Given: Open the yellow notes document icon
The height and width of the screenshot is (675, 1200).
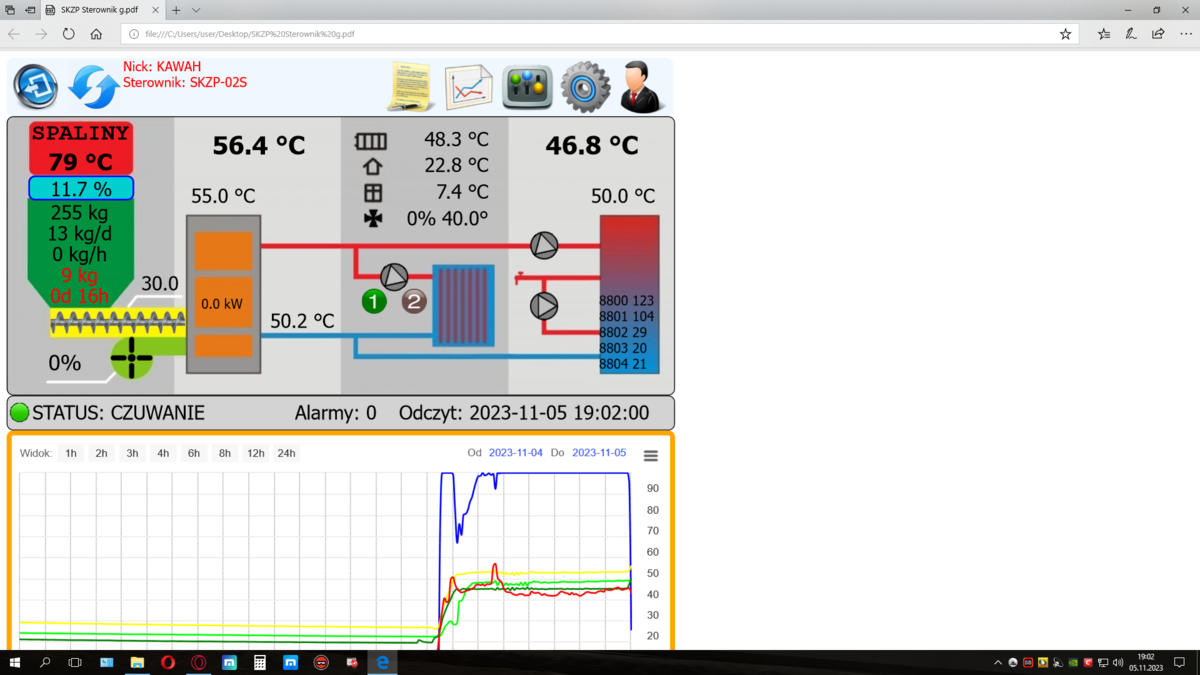Looking at the screenshot, I should (410, 87).
